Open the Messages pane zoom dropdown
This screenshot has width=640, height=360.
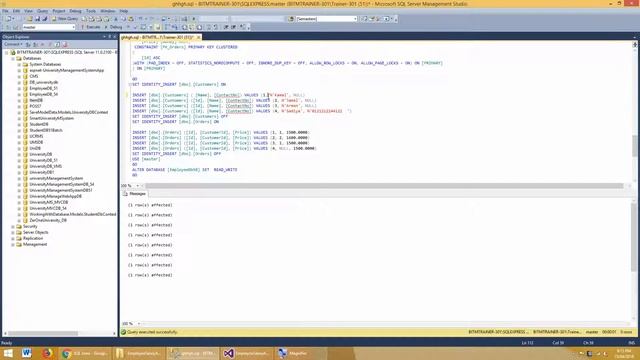pos(139,324)
